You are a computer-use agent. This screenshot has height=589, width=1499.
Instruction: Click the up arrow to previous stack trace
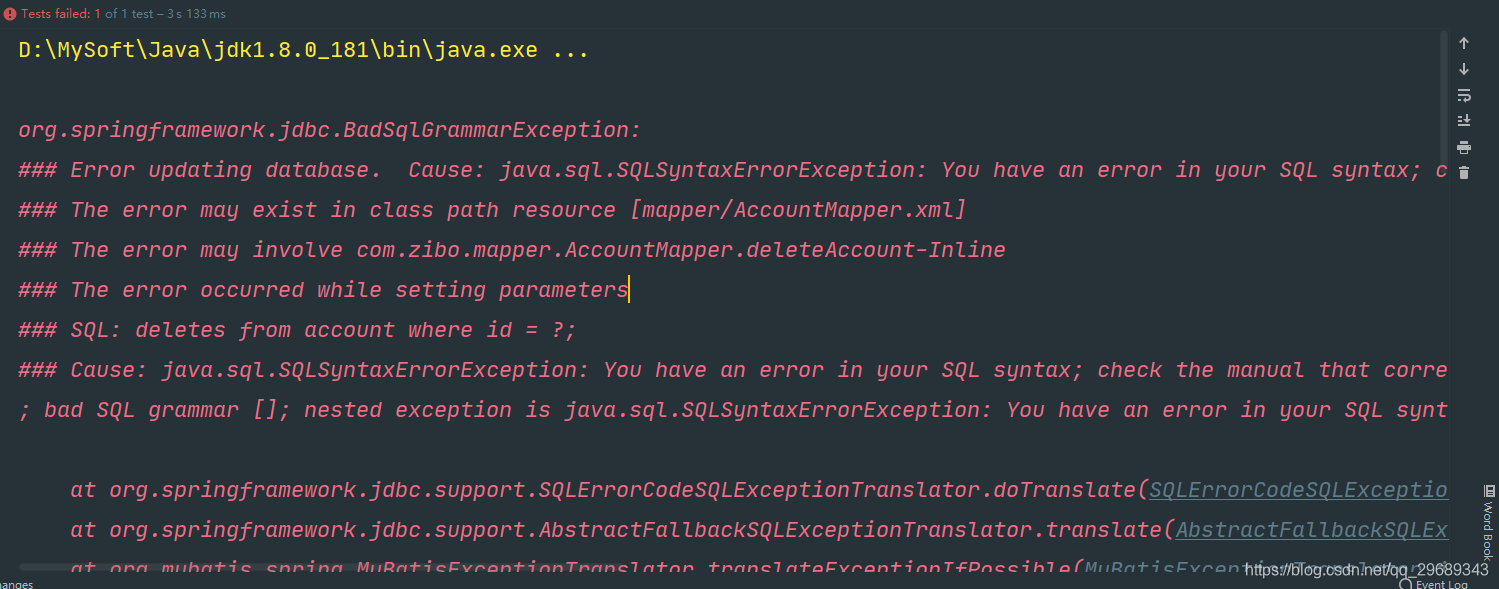coord(1464,43)
